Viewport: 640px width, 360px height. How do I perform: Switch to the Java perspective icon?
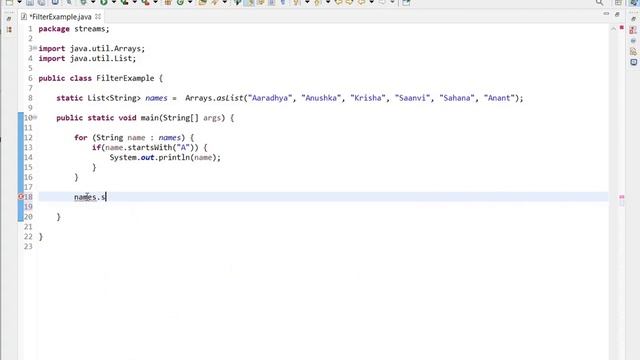(x=634, y=2)
